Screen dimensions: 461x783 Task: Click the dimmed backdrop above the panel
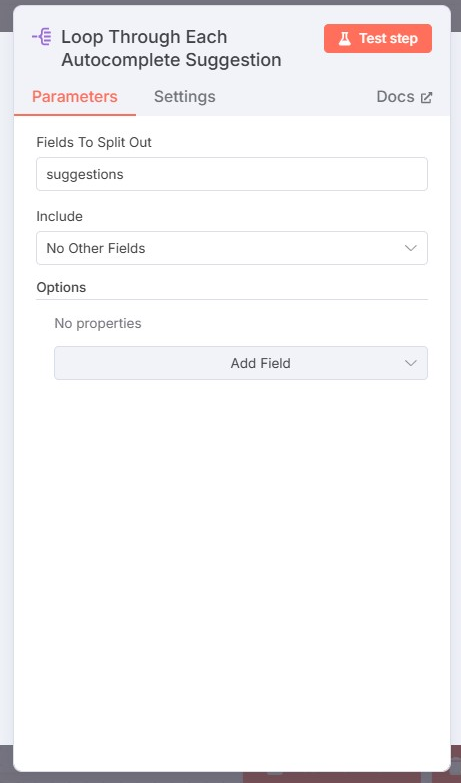click(230, 2)
